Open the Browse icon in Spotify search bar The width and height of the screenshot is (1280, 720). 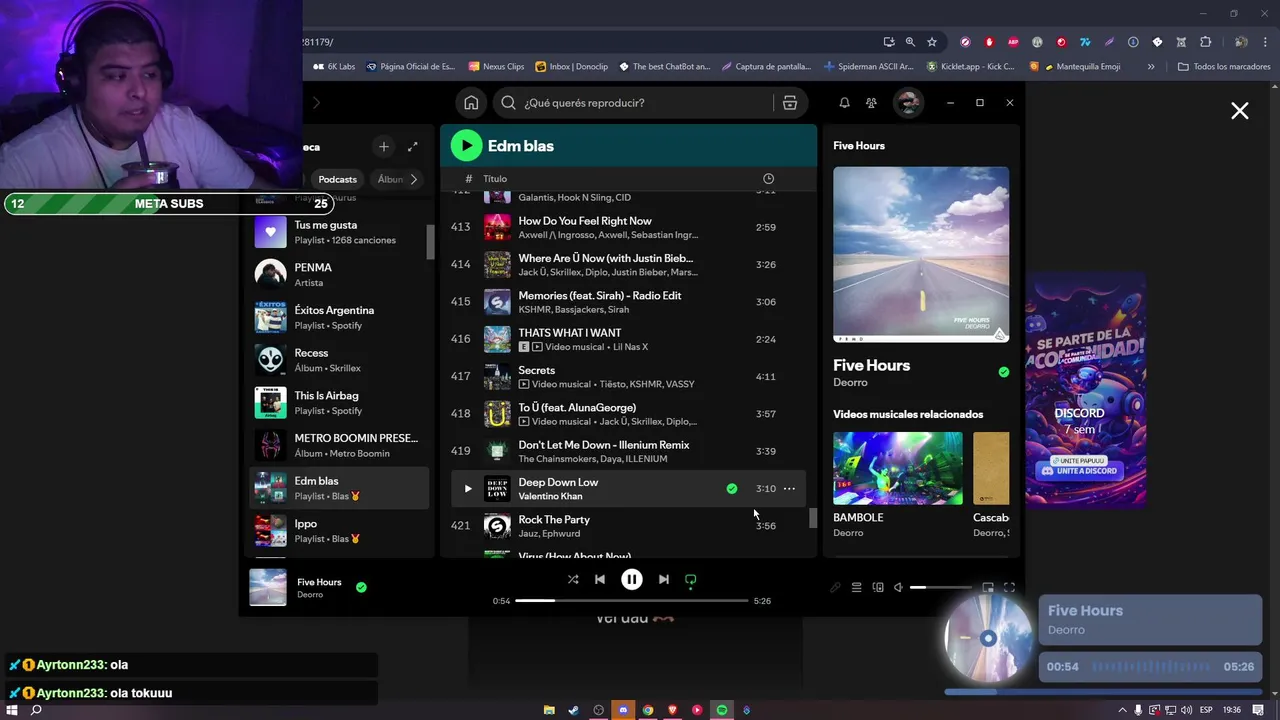[790, 103]
